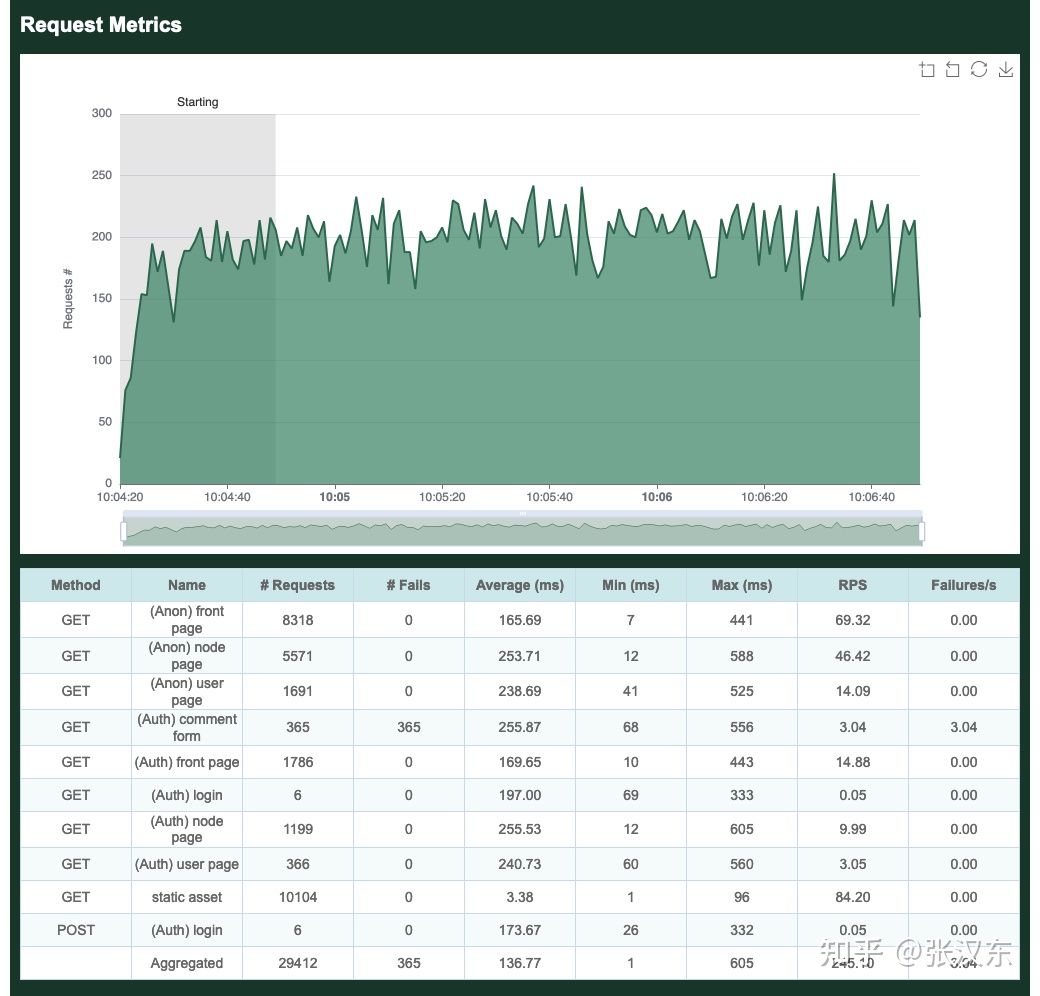Image resolution: width=1040 pixels, height=996 pixels.
Task: Download the chart with save-as-image icon
Action: pos(1006,69)
